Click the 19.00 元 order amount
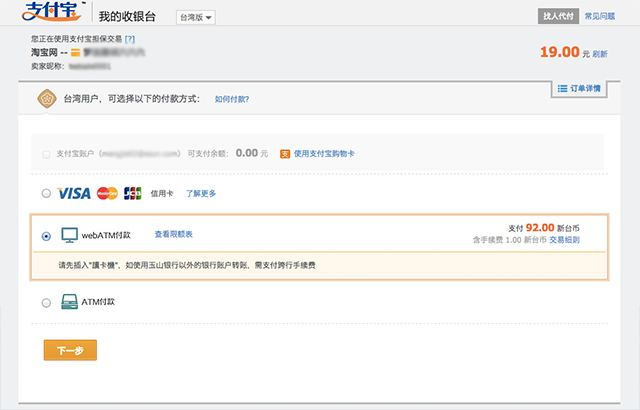 pyautogui.click(x=565, y=52)
